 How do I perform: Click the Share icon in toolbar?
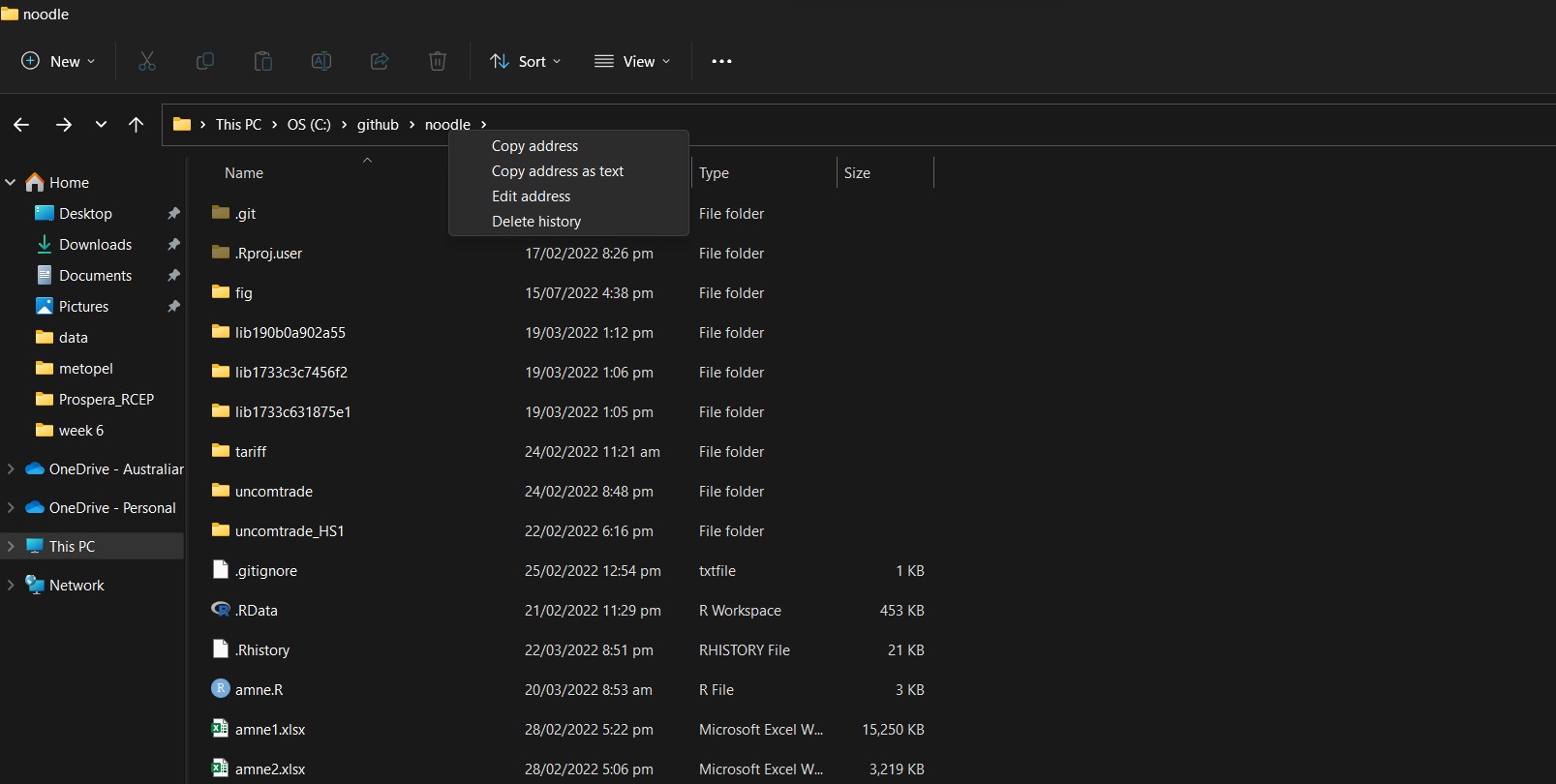pyautogui.click(x=380, y=61)
